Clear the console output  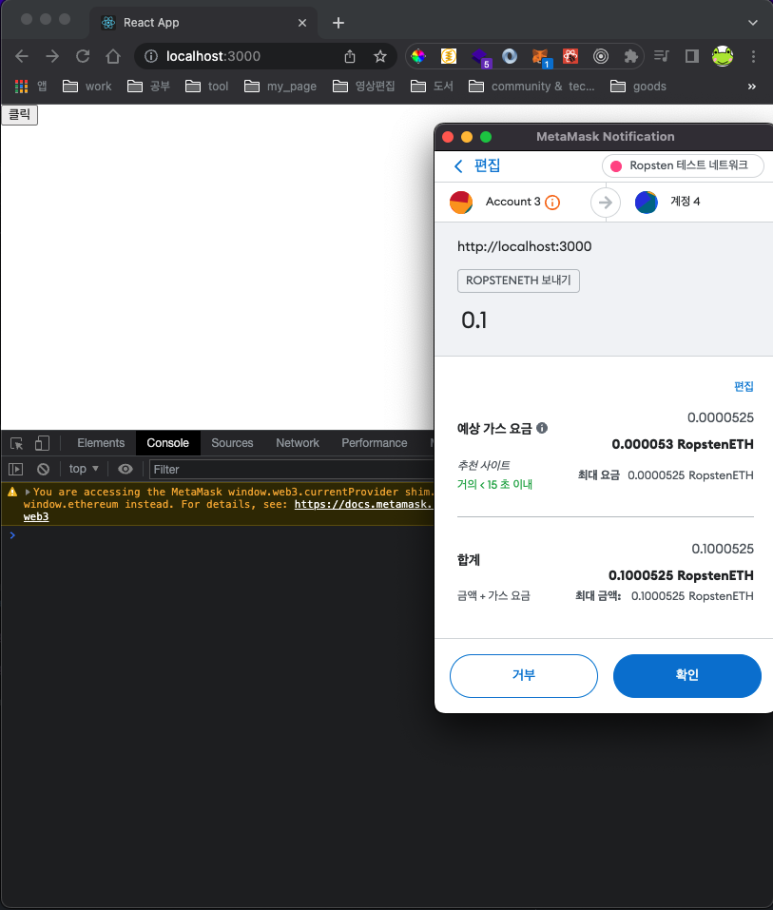pyautogui.click(x=43, y=469)
